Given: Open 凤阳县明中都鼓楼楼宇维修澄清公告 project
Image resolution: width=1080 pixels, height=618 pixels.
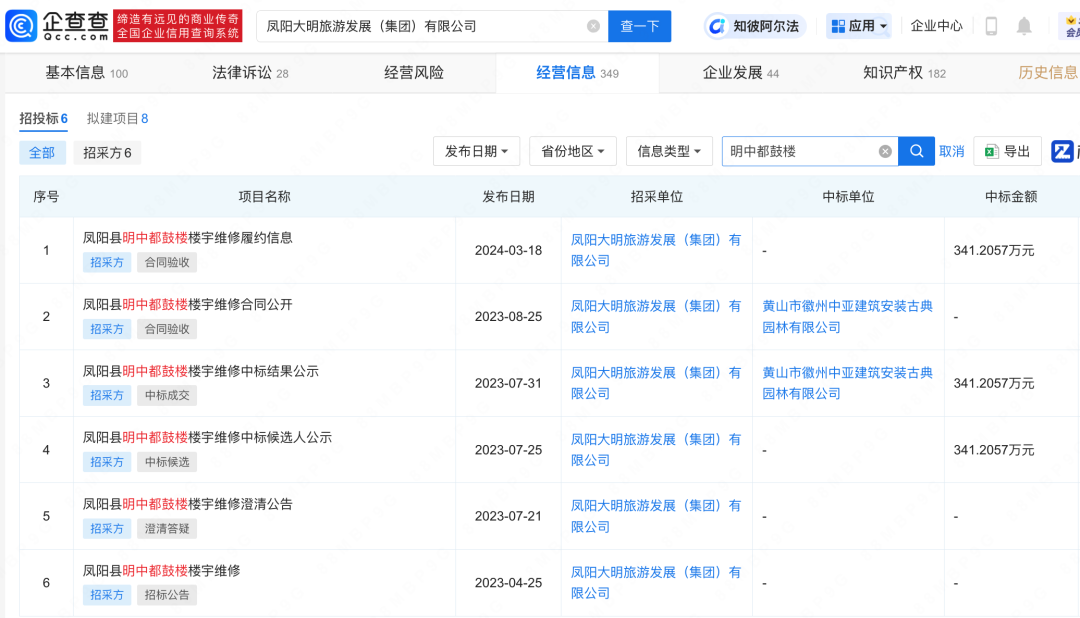Looking at the screenshot, I should pos(187,504).
